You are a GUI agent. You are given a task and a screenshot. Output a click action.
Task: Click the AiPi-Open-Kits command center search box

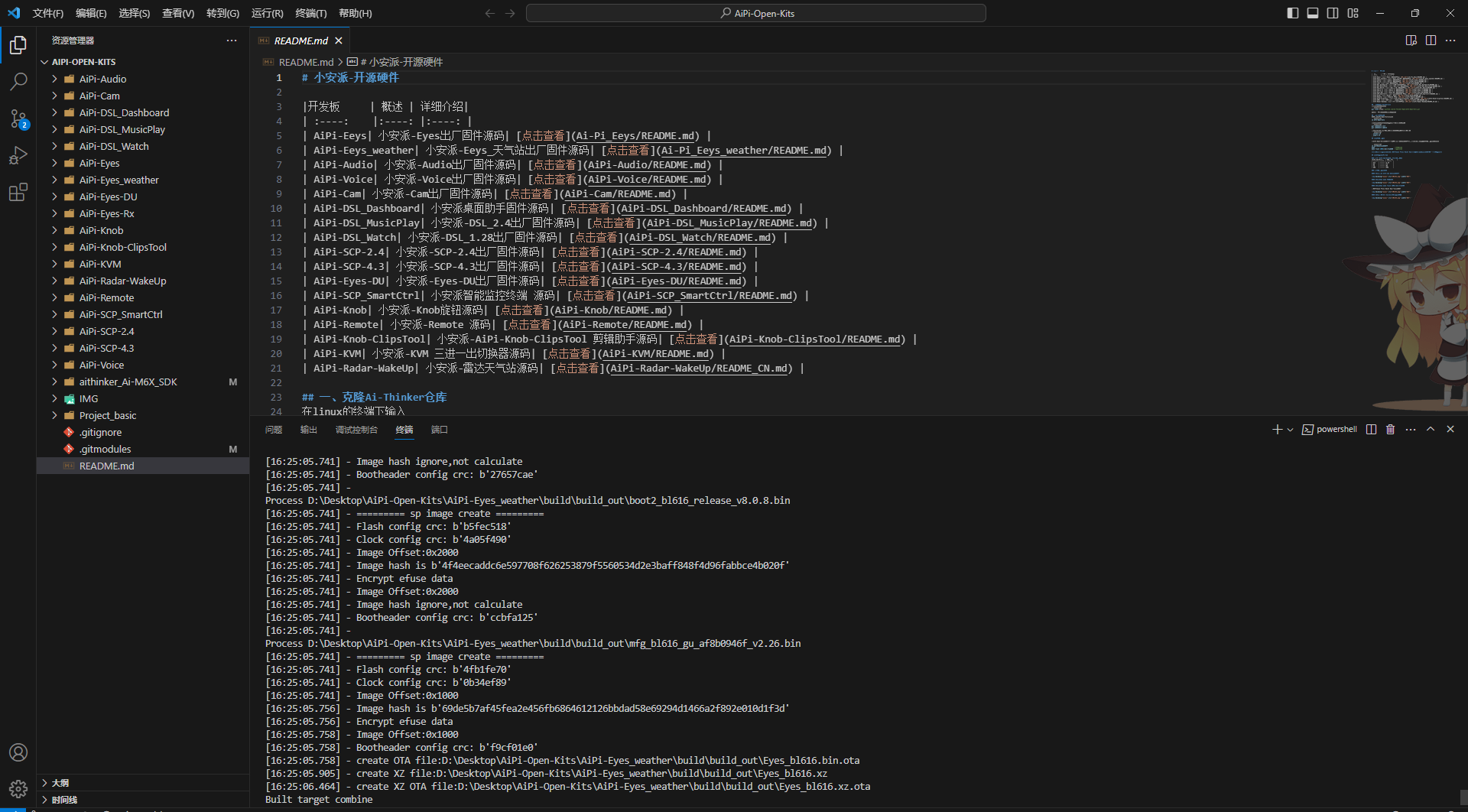tap(756, 13)
